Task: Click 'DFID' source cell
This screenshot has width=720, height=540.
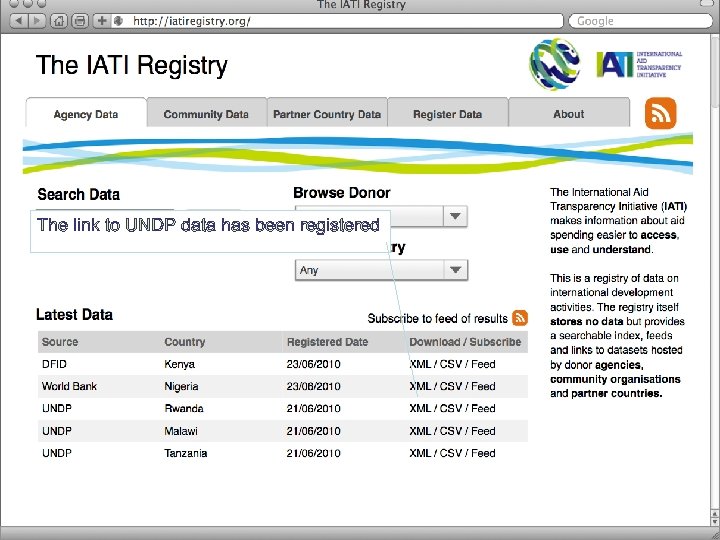Action: (x=54, y=364)
